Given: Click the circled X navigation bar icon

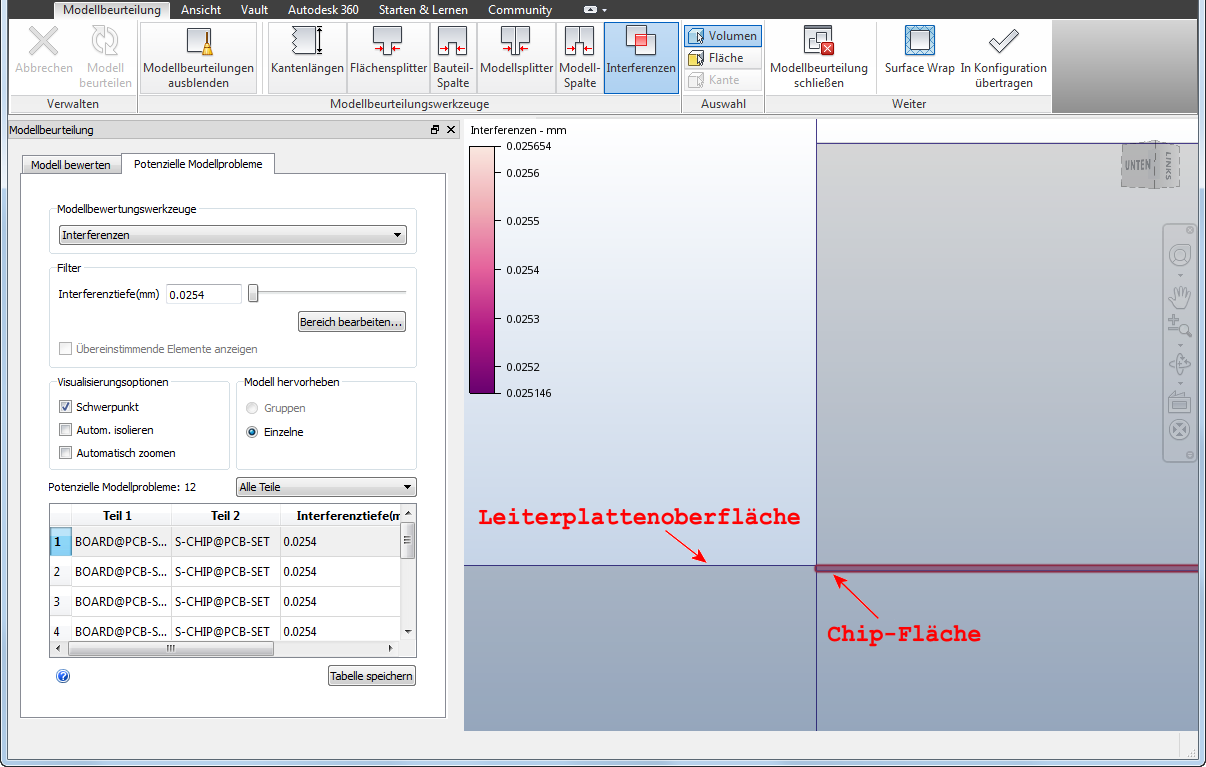Looking at the screenshot, I should pyautogui.click(x=1180, y=431).
